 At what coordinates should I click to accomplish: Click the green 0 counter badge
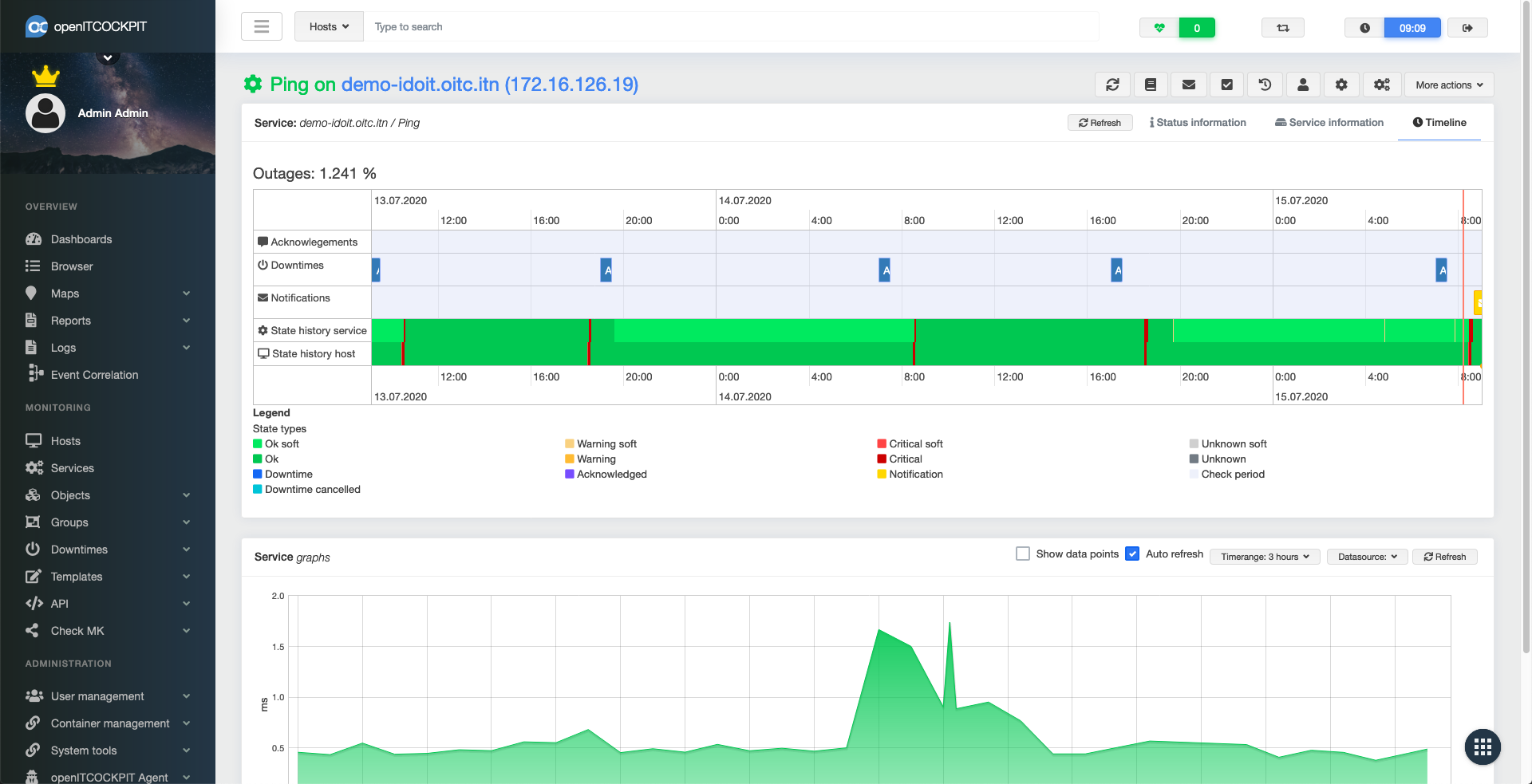pyautogui.click(x=1197, y=28)
